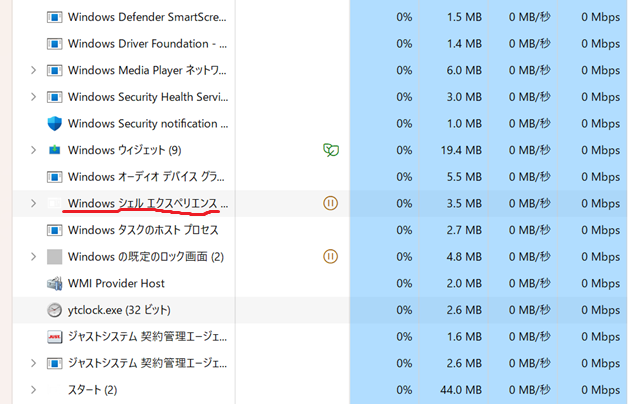Image resolution: width=640 pixels, height=404 pixels.
Task: Select the Windows タスクのホスト プロセス name
Action: point(143,230)
